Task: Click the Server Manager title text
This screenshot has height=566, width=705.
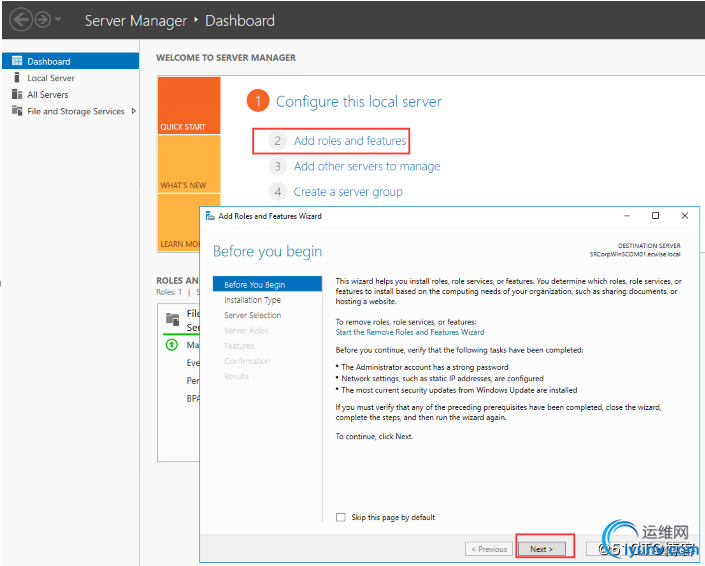Action: pyautogui.click(x=135, y=21)
